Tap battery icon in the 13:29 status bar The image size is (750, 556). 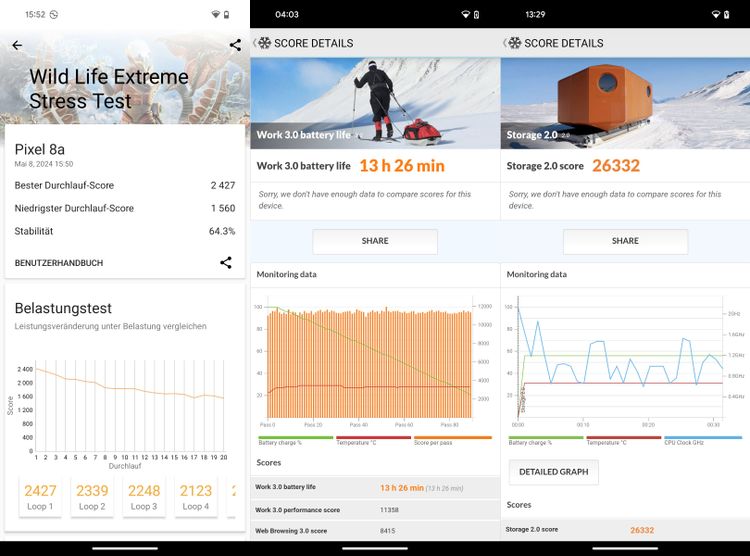pyautogui.click(x=726, y=15)
